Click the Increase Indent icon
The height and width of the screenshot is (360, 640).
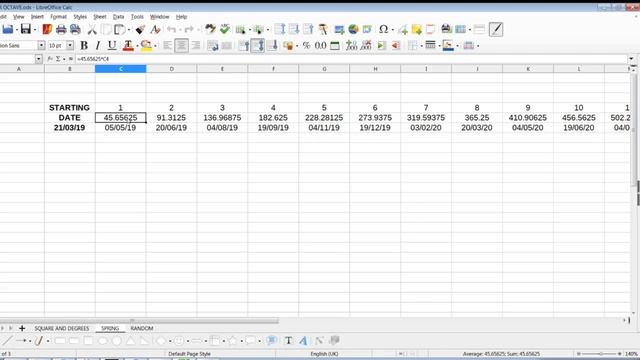pyautogui.click(x=381, y=45)
